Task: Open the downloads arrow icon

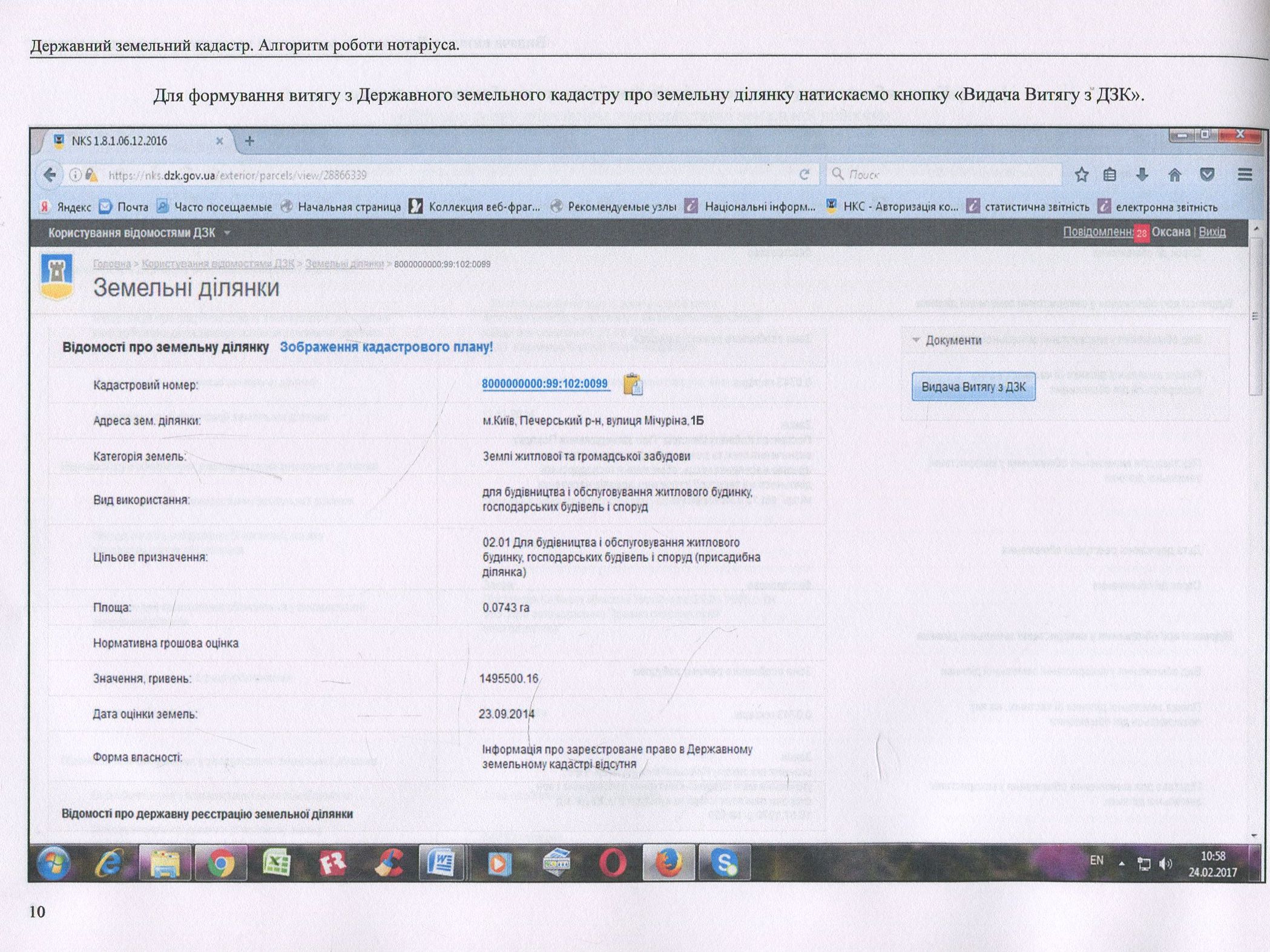Action: 1142,175
